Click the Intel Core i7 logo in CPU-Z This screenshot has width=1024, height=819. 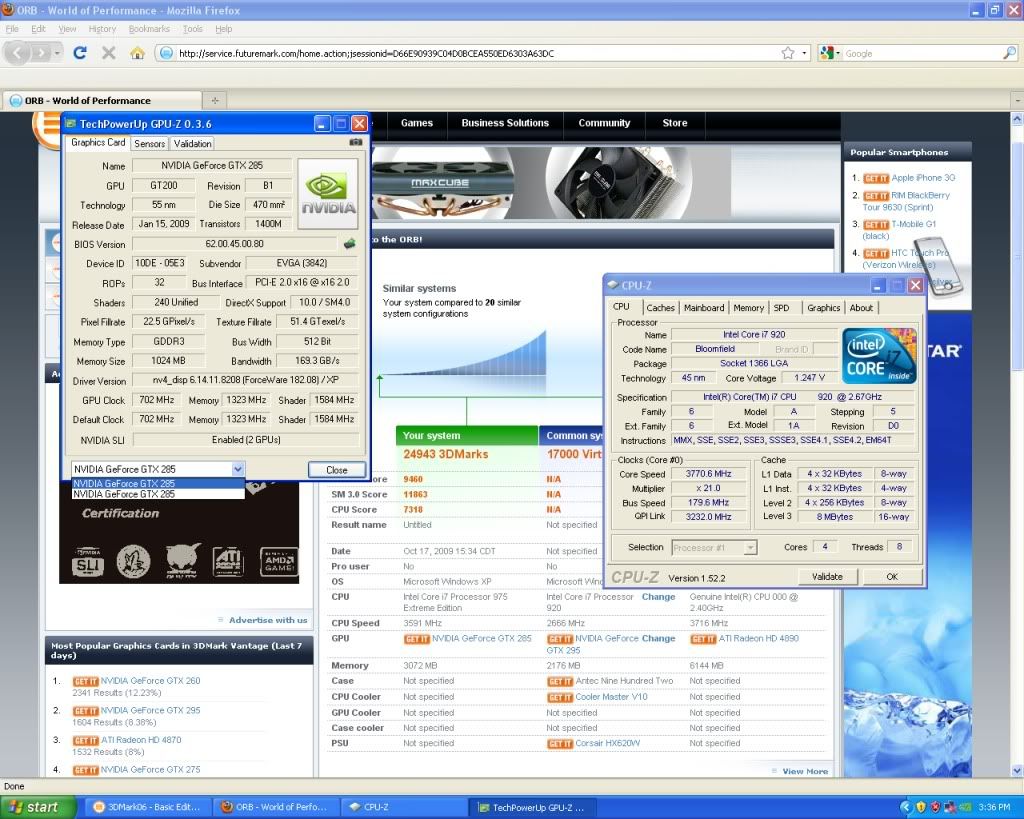click(879, 356)
